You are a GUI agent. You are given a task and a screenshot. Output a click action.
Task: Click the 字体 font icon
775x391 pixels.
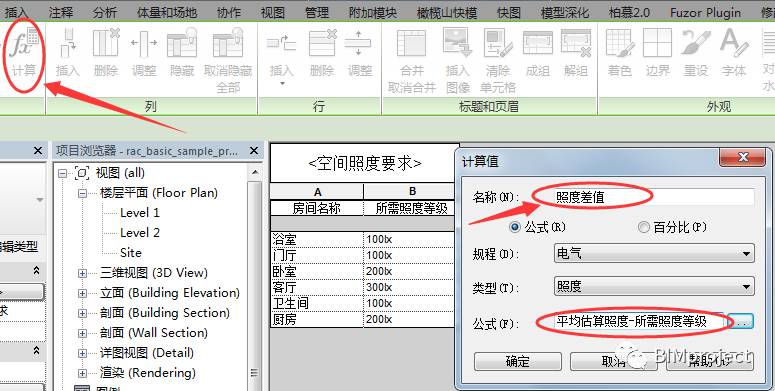734,43
